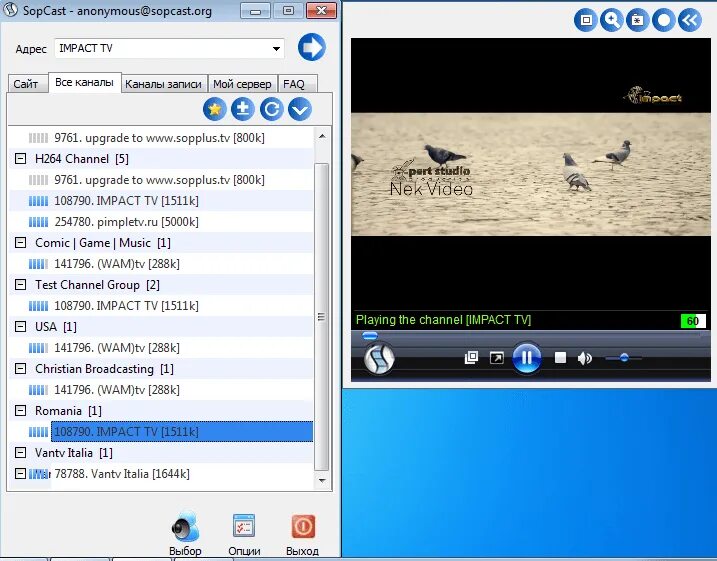The image size is (717, 561).
Task: Collapse the Christian Broadcasting group
Action: click(20, 369)
